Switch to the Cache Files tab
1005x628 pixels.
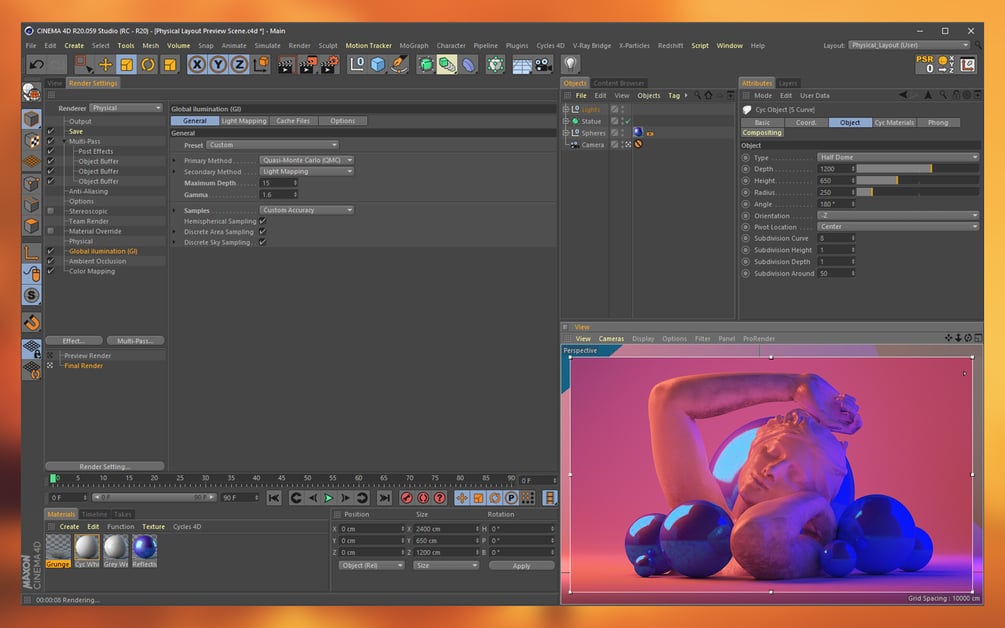[x=293, y=120]
